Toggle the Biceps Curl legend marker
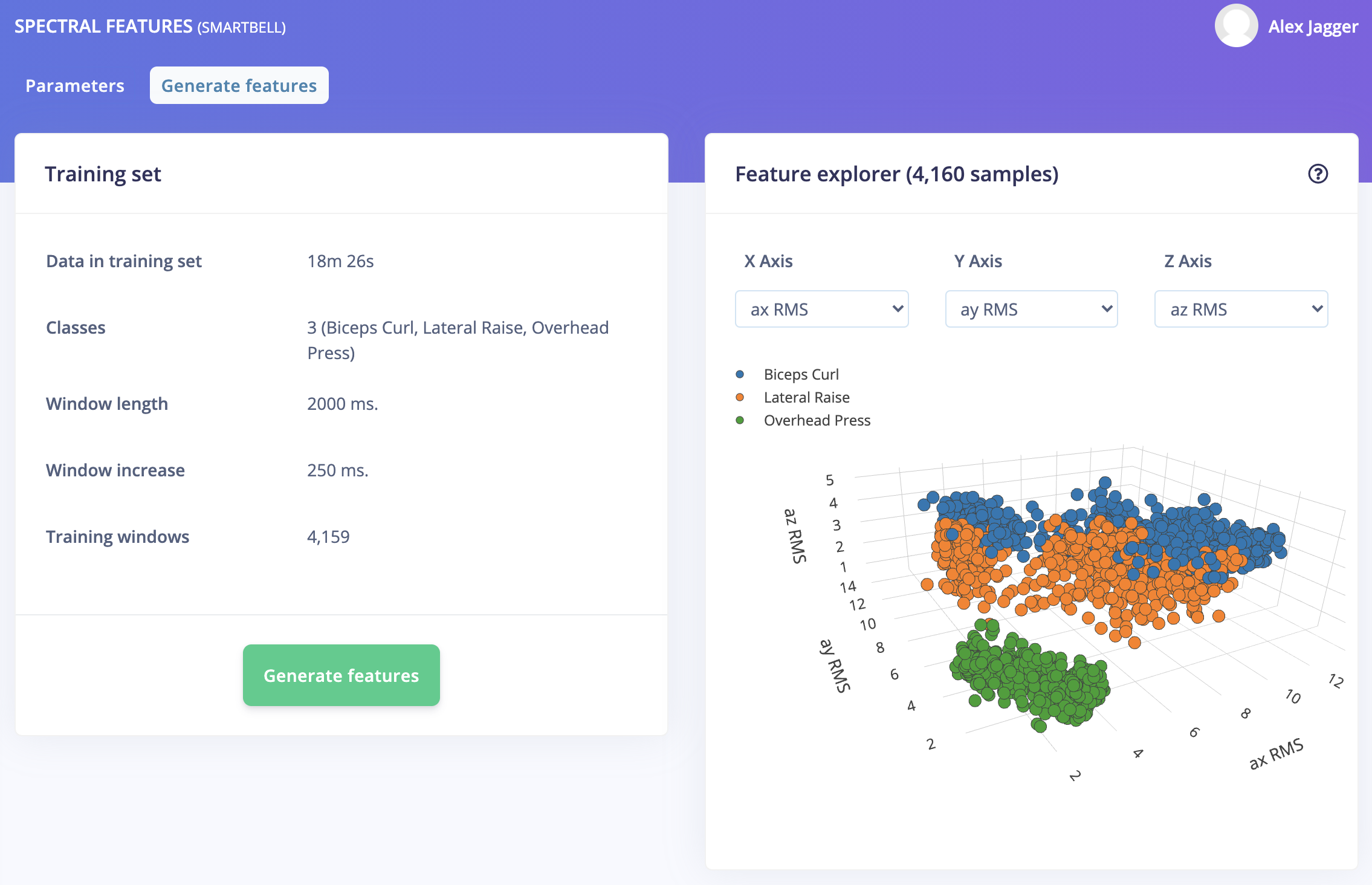This screenshot has height=885, width=1372. pyautogui.click(x=740, y=374)
